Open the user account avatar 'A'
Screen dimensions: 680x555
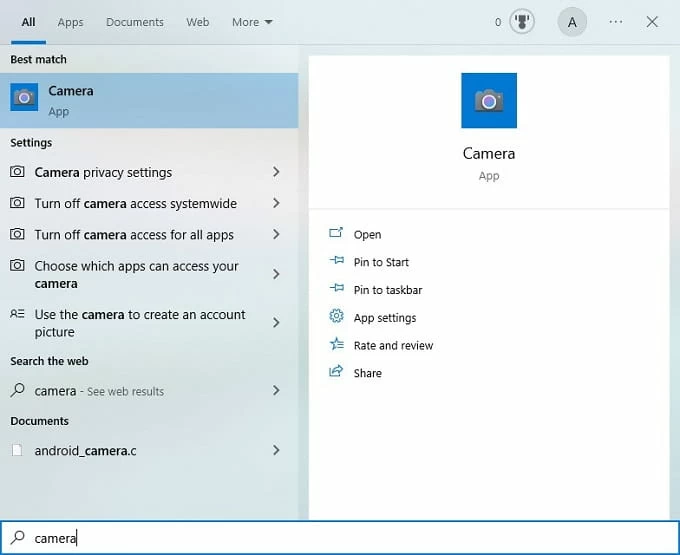pyautogui.click(x=572, y=22)
